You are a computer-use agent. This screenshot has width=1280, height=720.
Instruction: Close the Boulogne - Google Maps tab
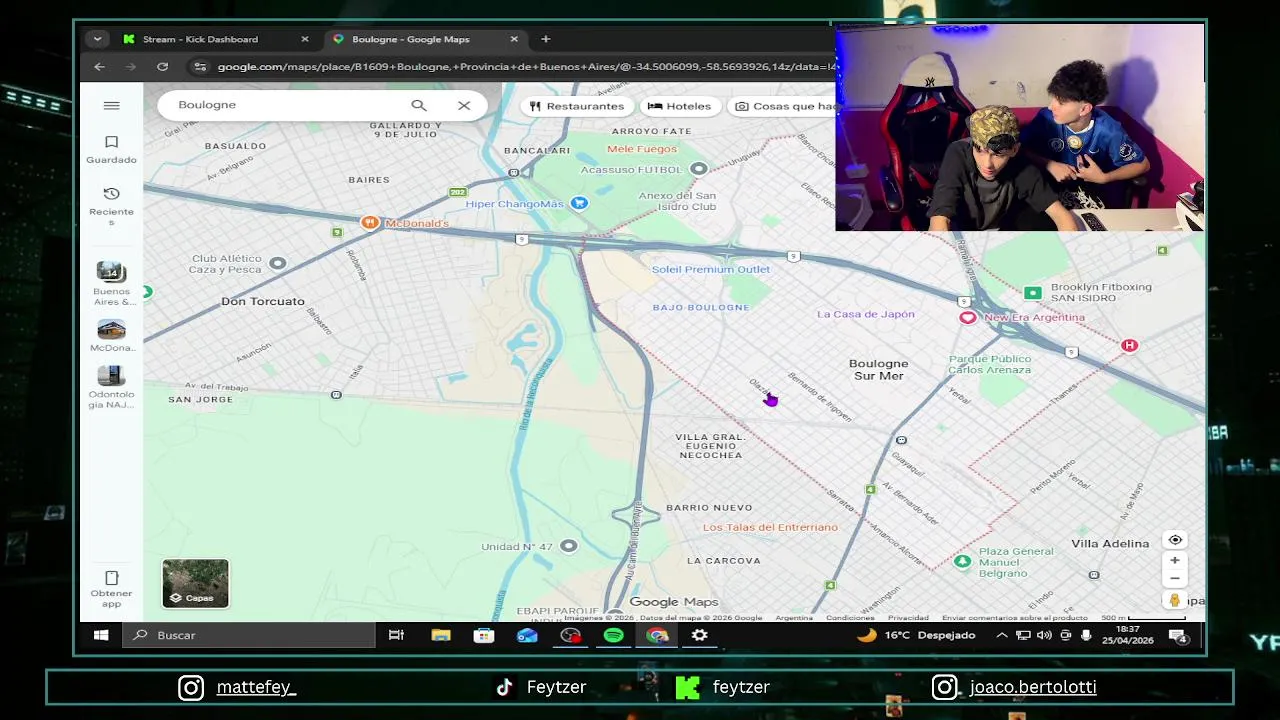514,39
